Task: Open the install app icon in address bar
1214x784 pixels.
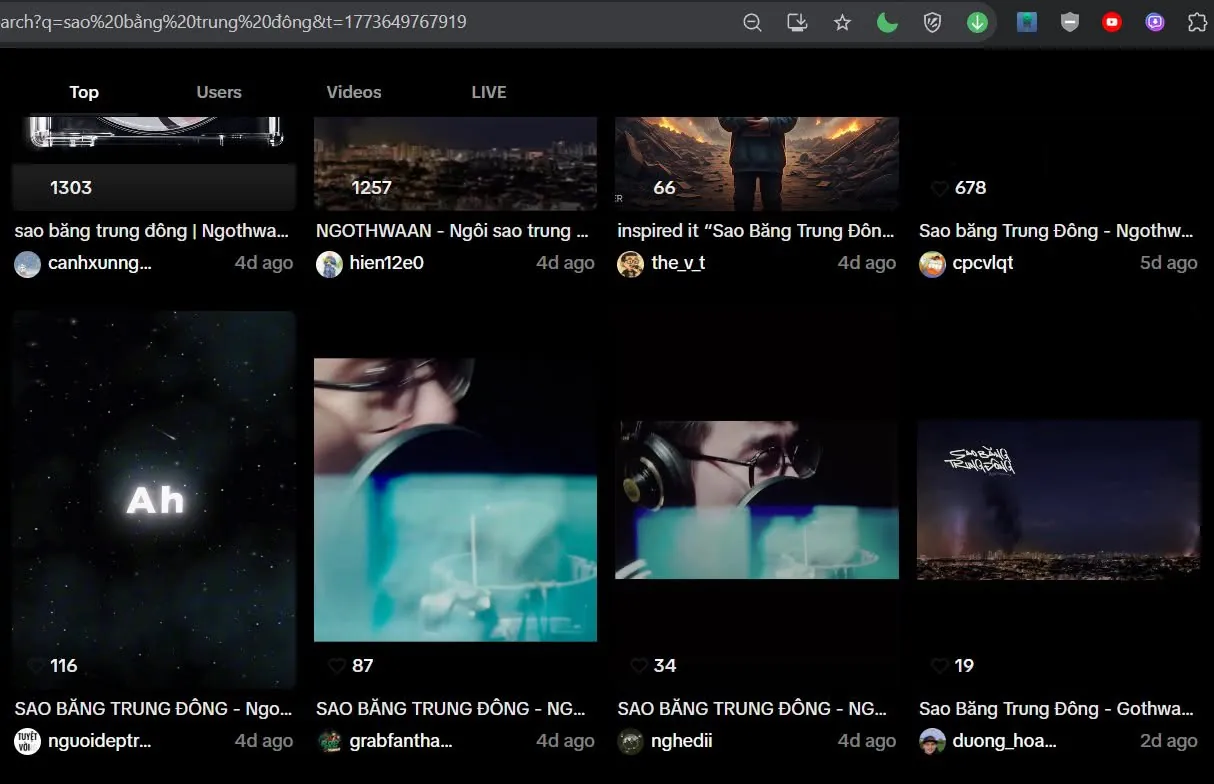Action: click(x=797, y=22)
